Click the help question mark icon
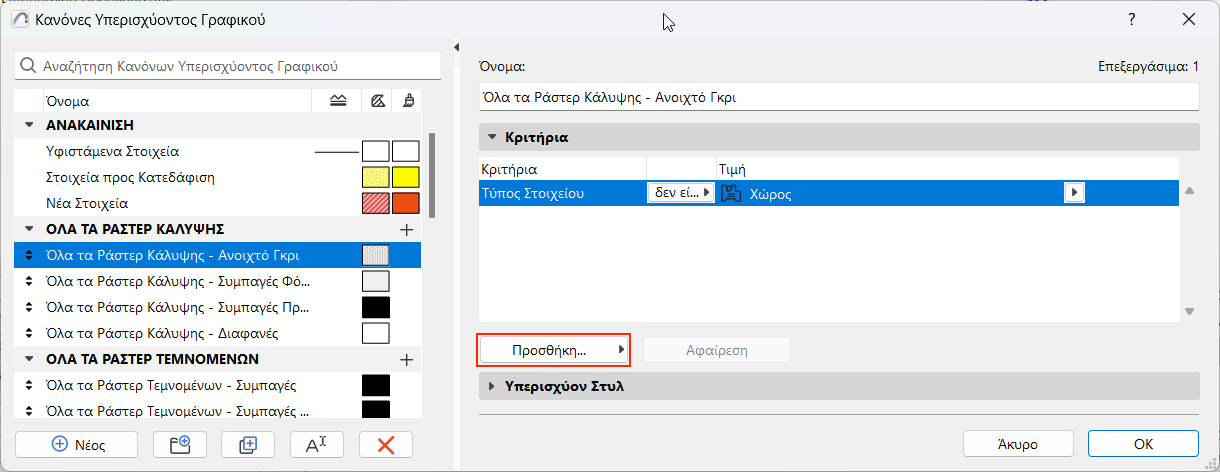Viewport: 1220px width, 472px height. [1131, 20]
